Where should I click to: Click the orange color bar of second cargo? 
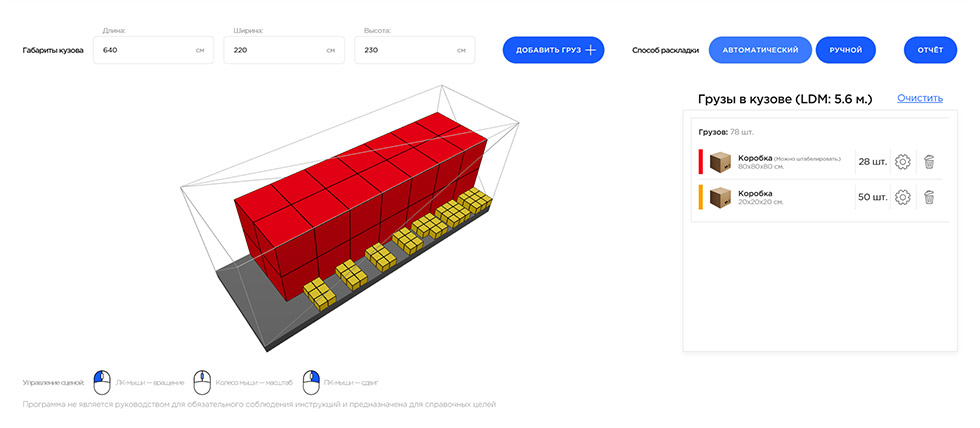click(x=701, y=198)
